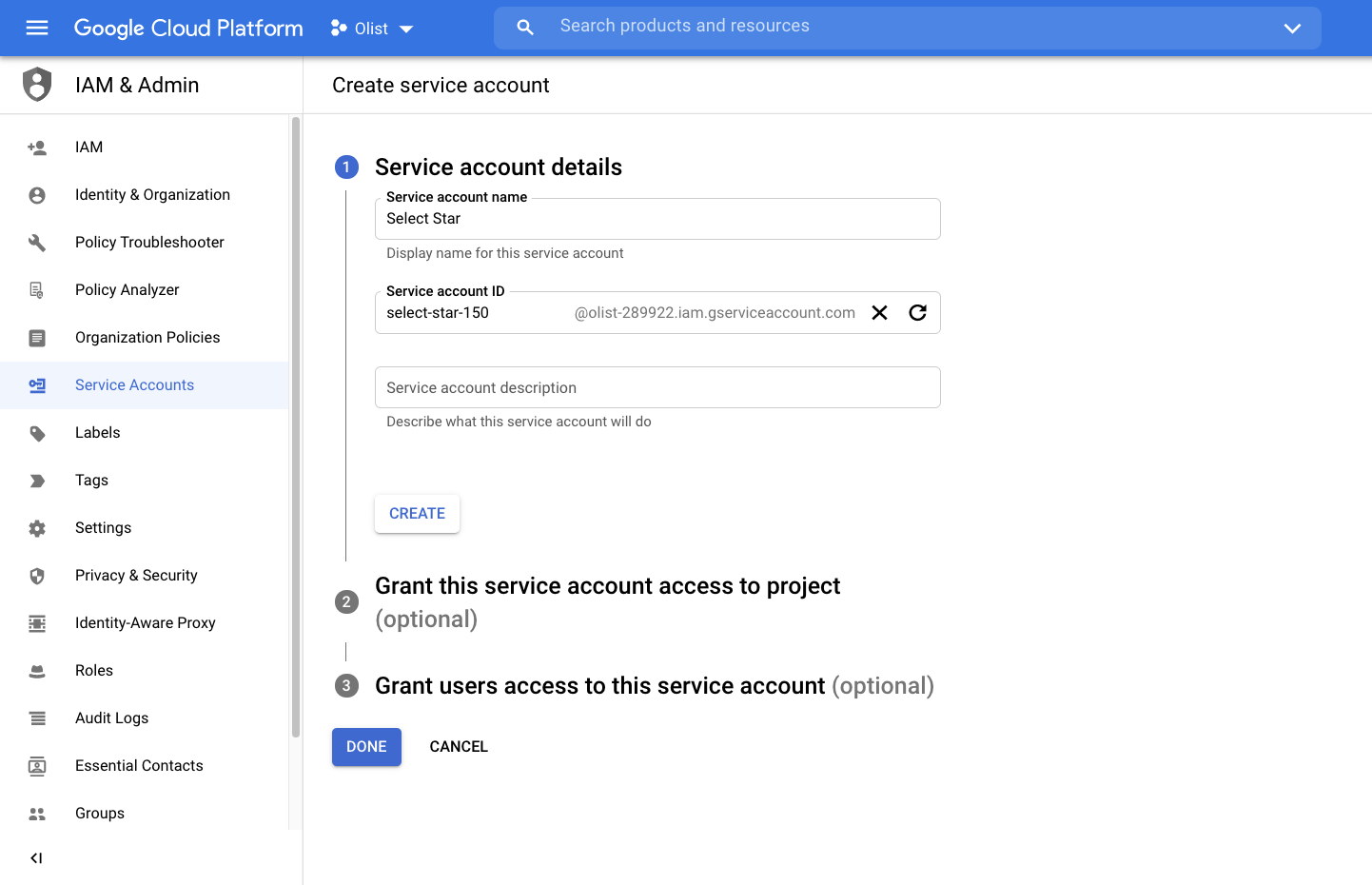Open Identity-Aware Proxy page
1372x885 pixels.
coord(144,623)
